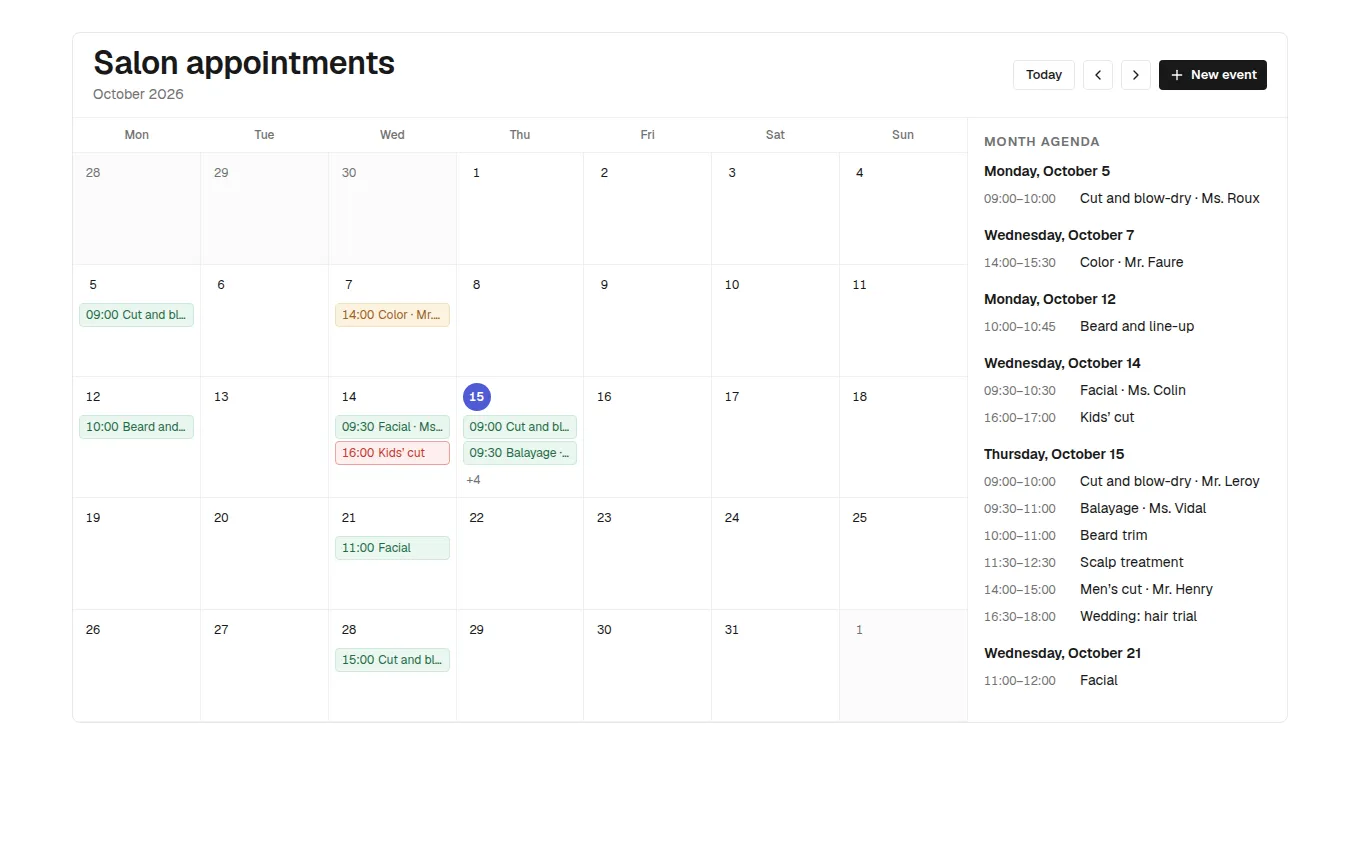Select day 1 of October (Thursday) in the grid

point(476,173)
